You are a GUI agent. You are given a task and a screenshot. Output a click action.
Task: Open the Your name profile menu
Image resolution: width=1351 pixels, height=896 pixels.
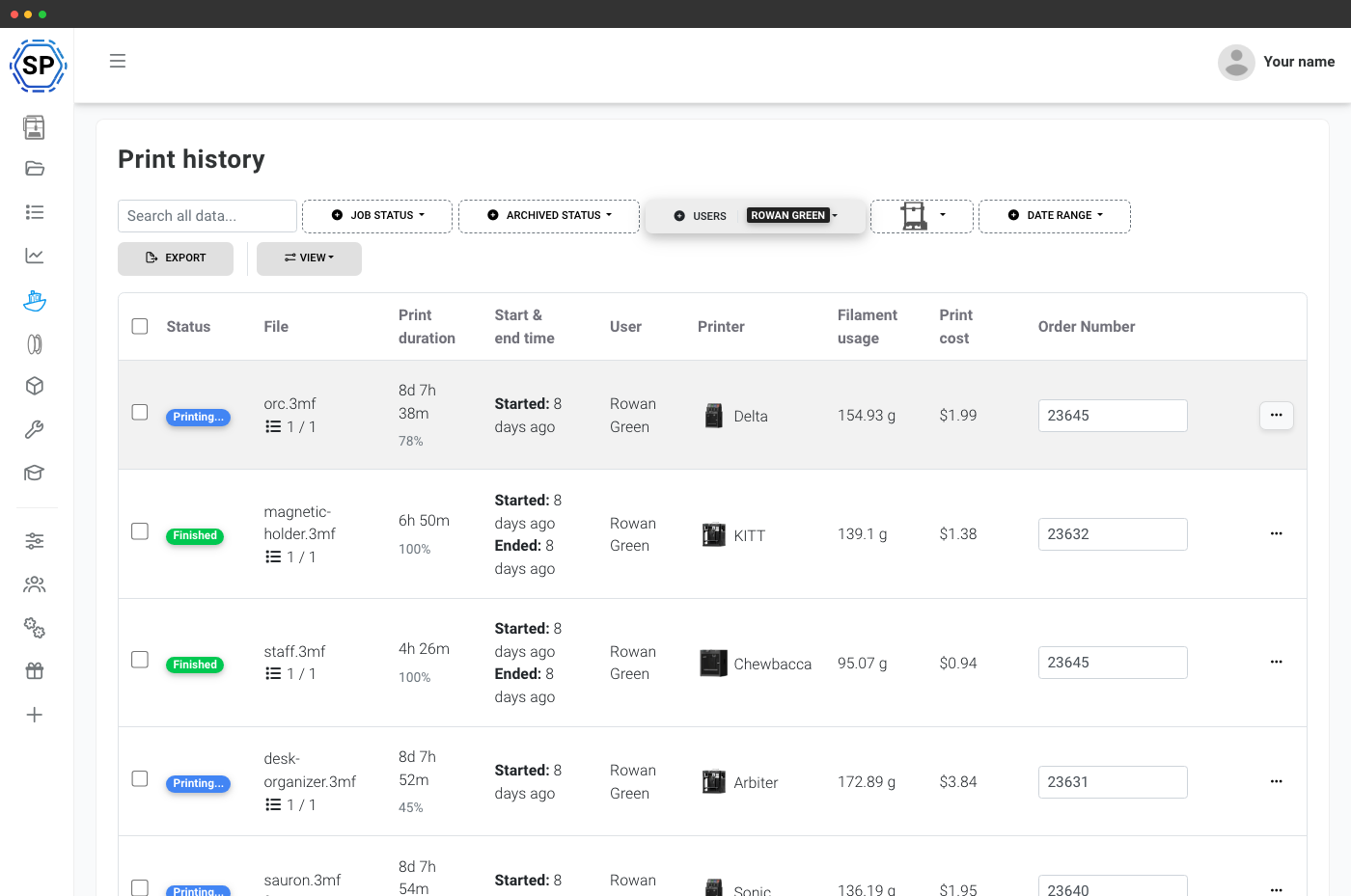tap(1276, 62)
